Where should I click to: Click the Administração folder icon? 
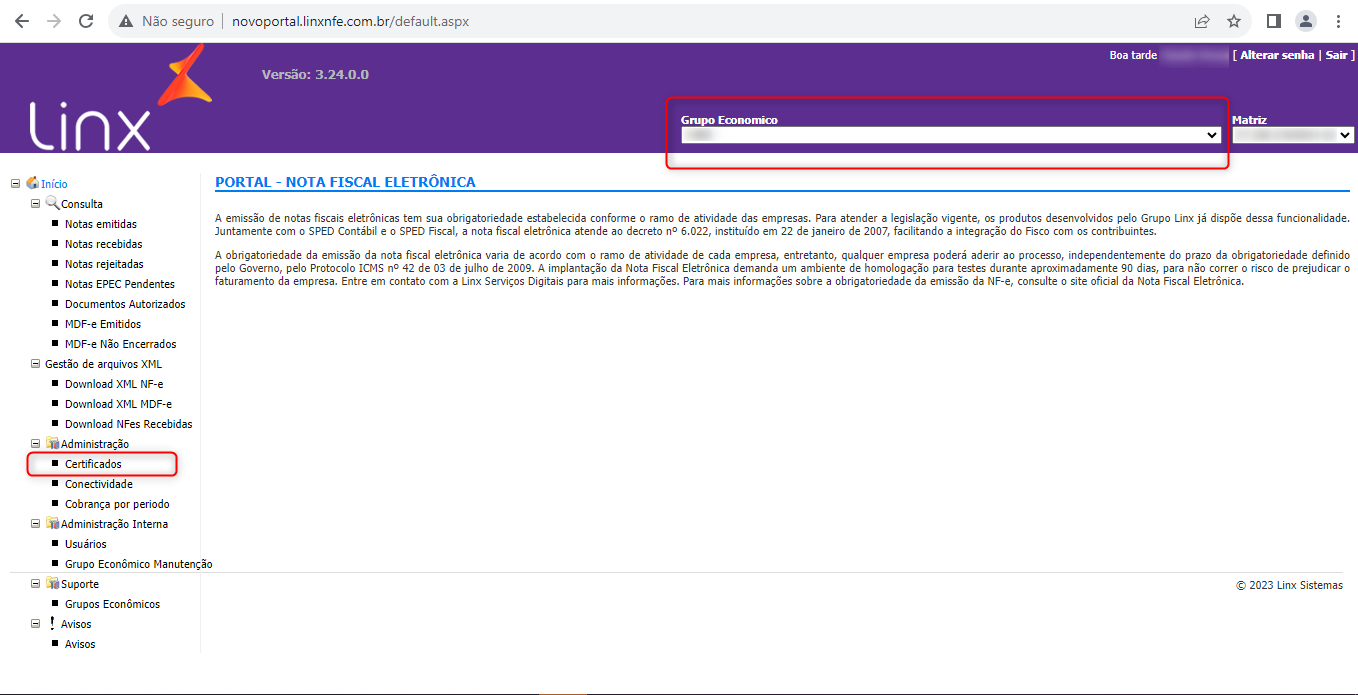pyautogui.click(x=52, y=443)
